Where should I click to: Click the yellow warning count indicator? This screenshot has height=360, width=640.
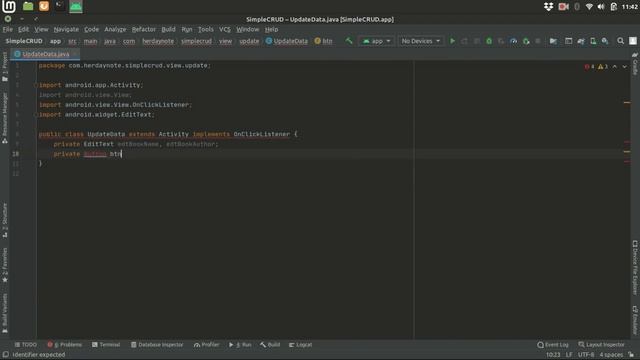[x=603, y=67]
